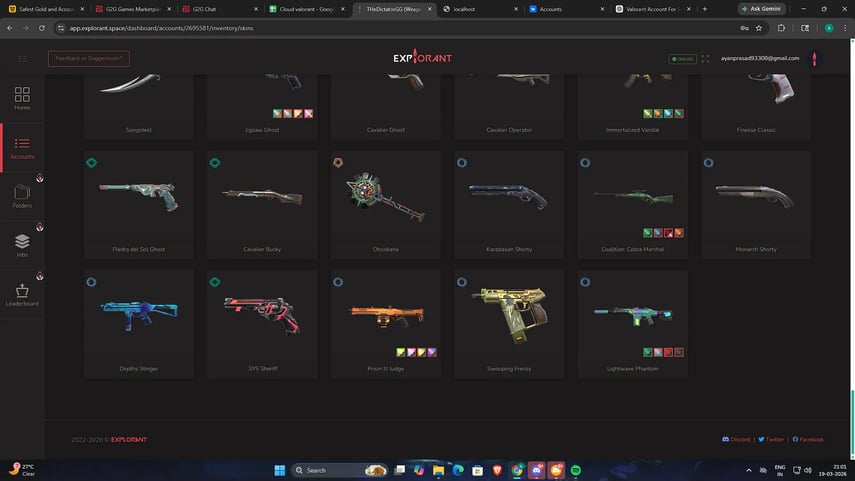The height and width of the screenshot is (481, 855).
Task: Click the Explorant logo in the header
Action: 422,58
